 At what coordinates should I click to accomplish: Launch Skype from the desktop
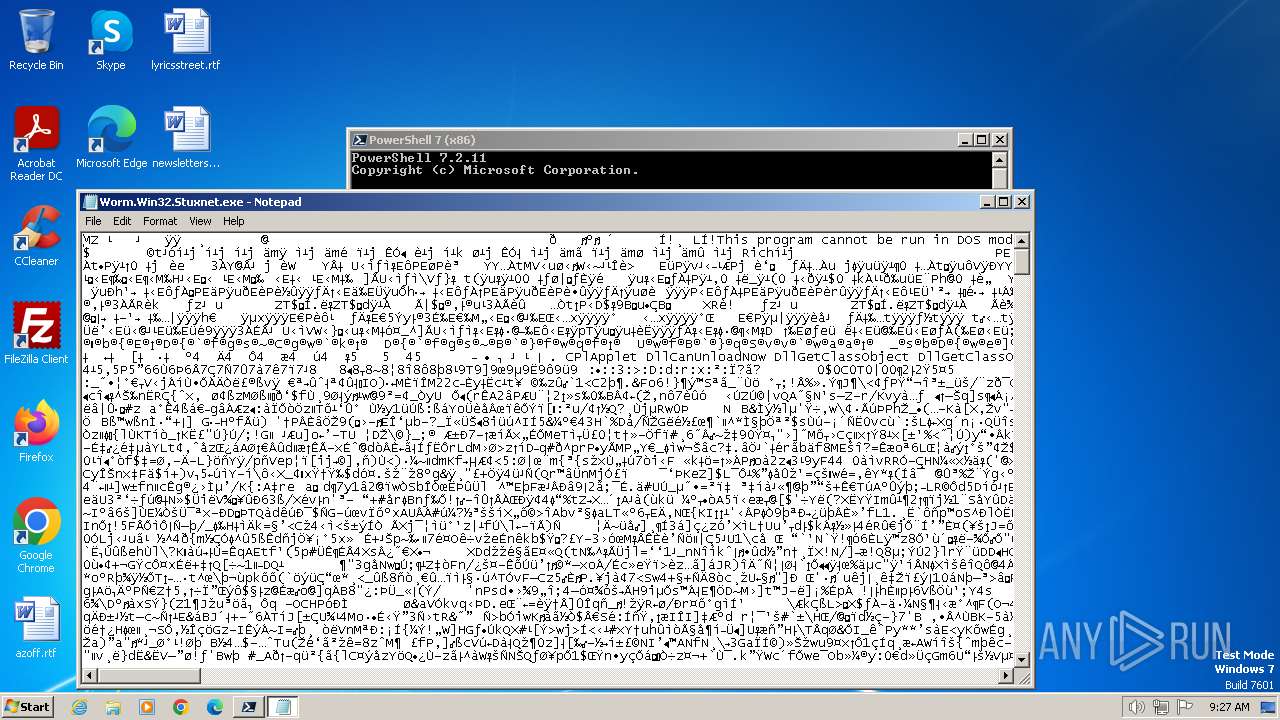point(110,40)
